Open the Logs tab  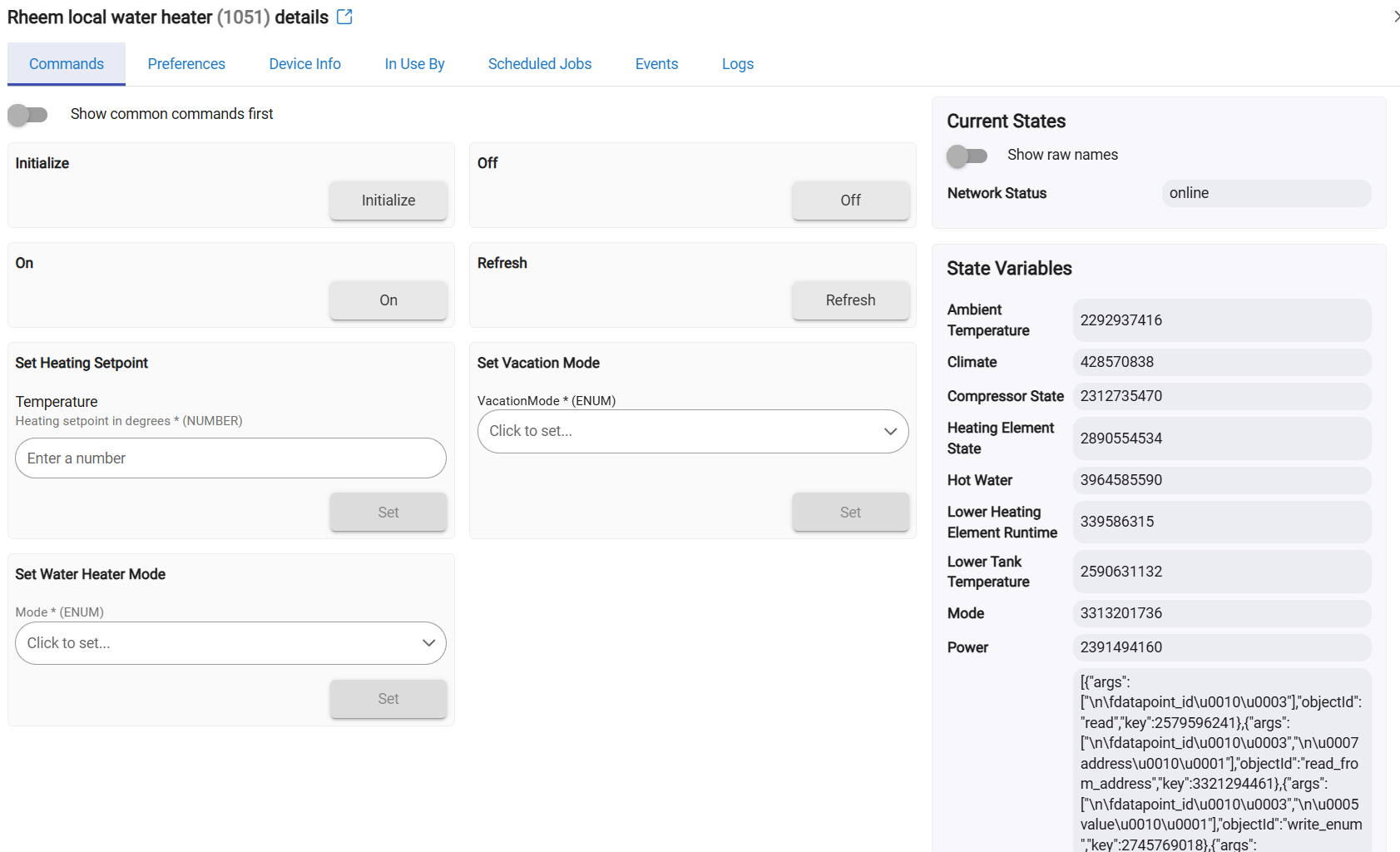(738, 64)
